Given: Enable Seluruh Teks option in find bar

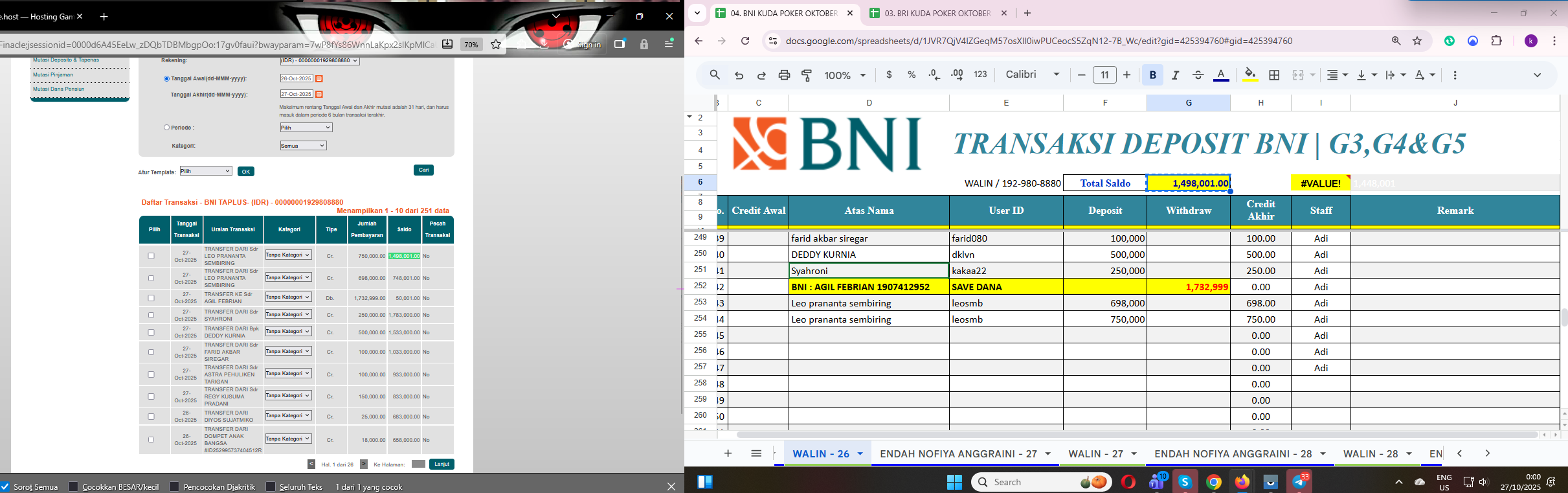Looking at the screenshot, I should (x=271, y=487).
